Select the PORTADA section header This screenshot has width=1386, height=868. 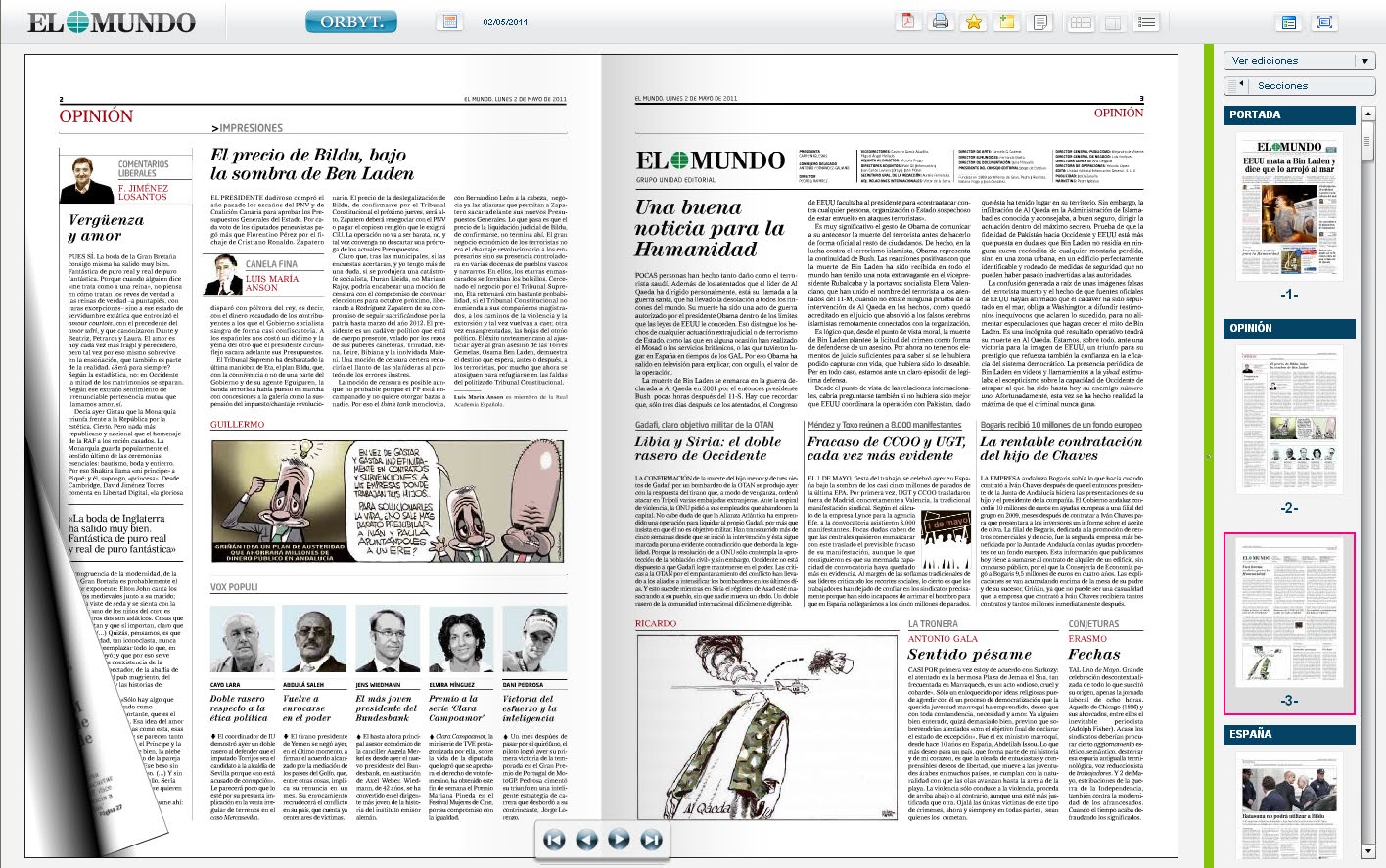click(1290, 114)
